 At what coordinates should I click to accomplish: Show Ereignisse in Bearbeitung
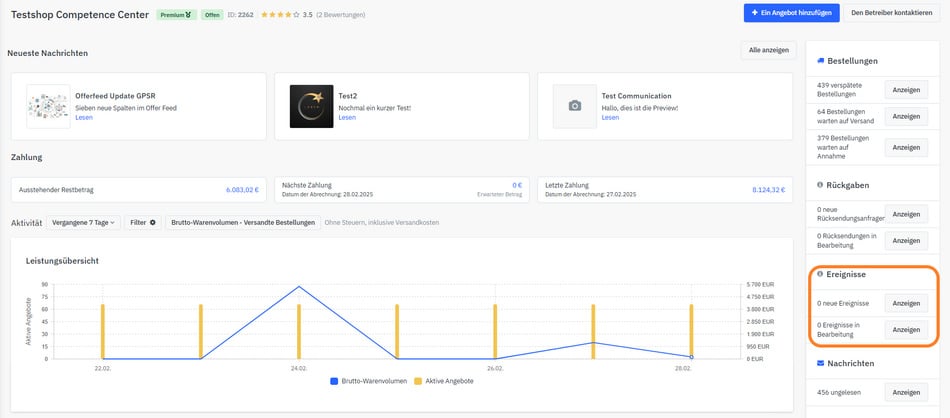point(906,330)
